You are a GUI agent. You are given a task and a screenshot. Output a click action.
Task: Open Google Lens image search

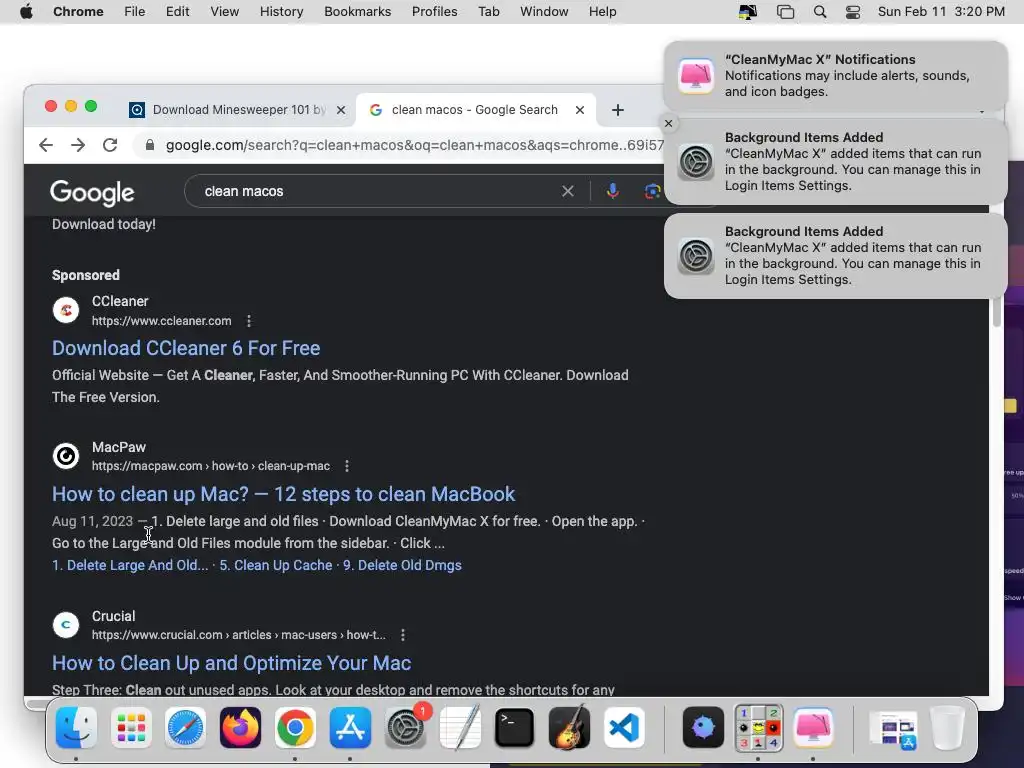(652, 191)
